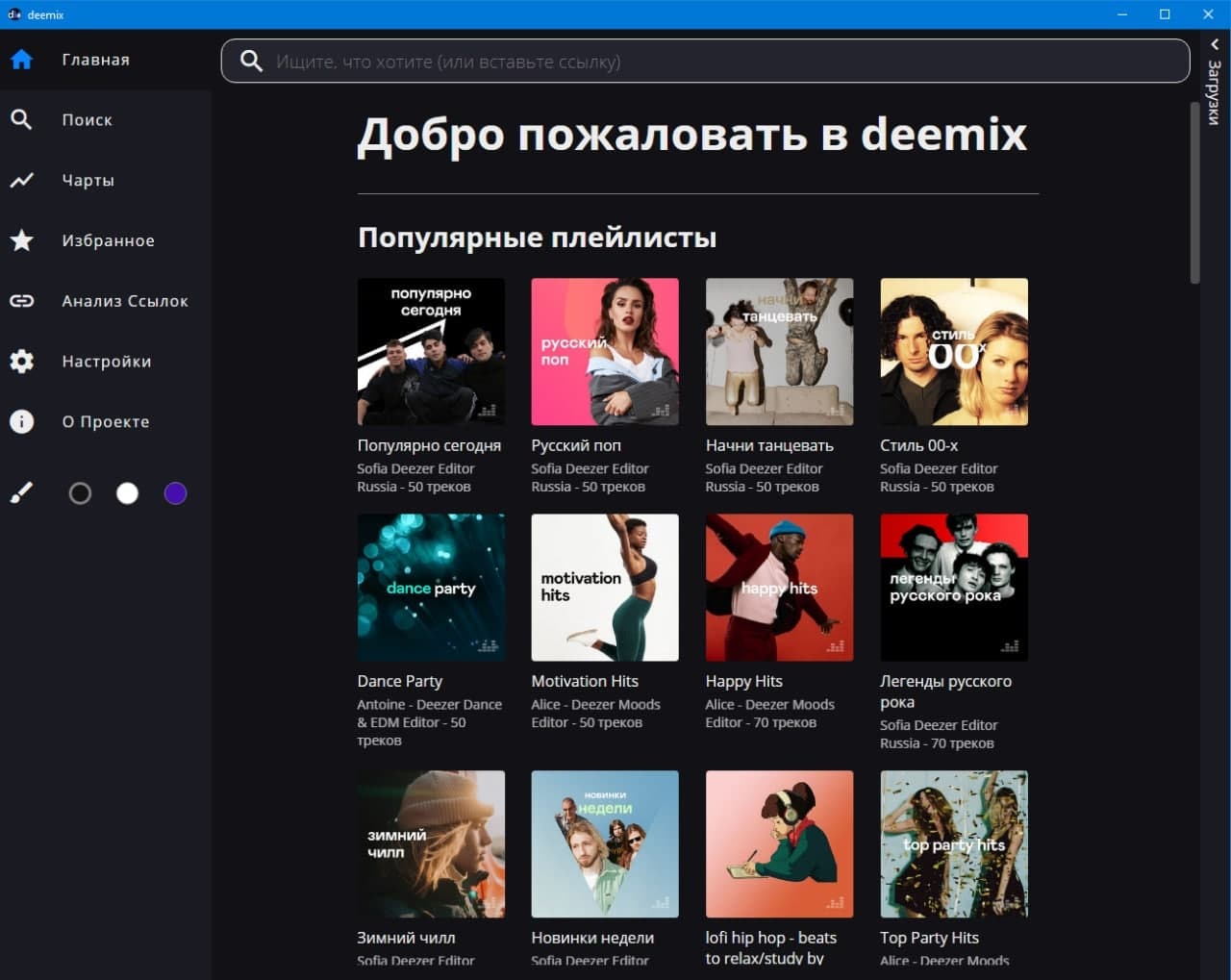Click the theme paintbrush icon
This screenshot has width=1231, height=980.
(21, 493)
